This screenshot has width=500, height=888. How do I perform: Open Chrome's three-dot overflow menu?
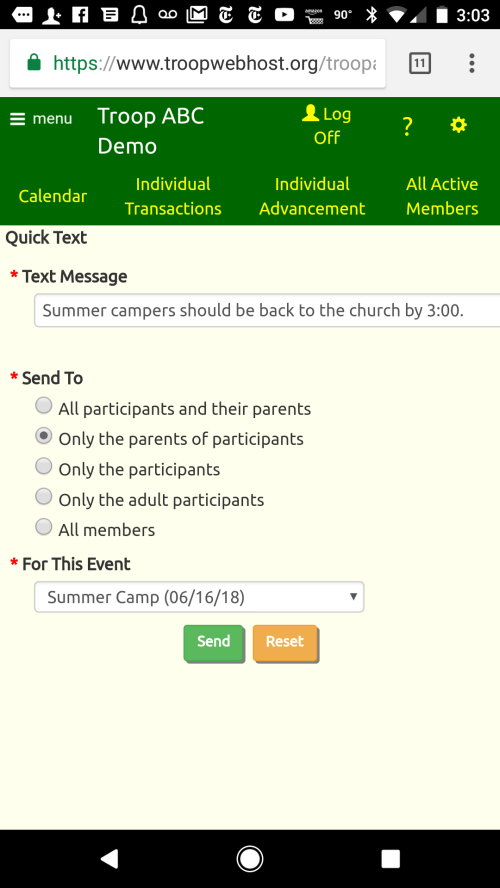(x=471, y=63)
